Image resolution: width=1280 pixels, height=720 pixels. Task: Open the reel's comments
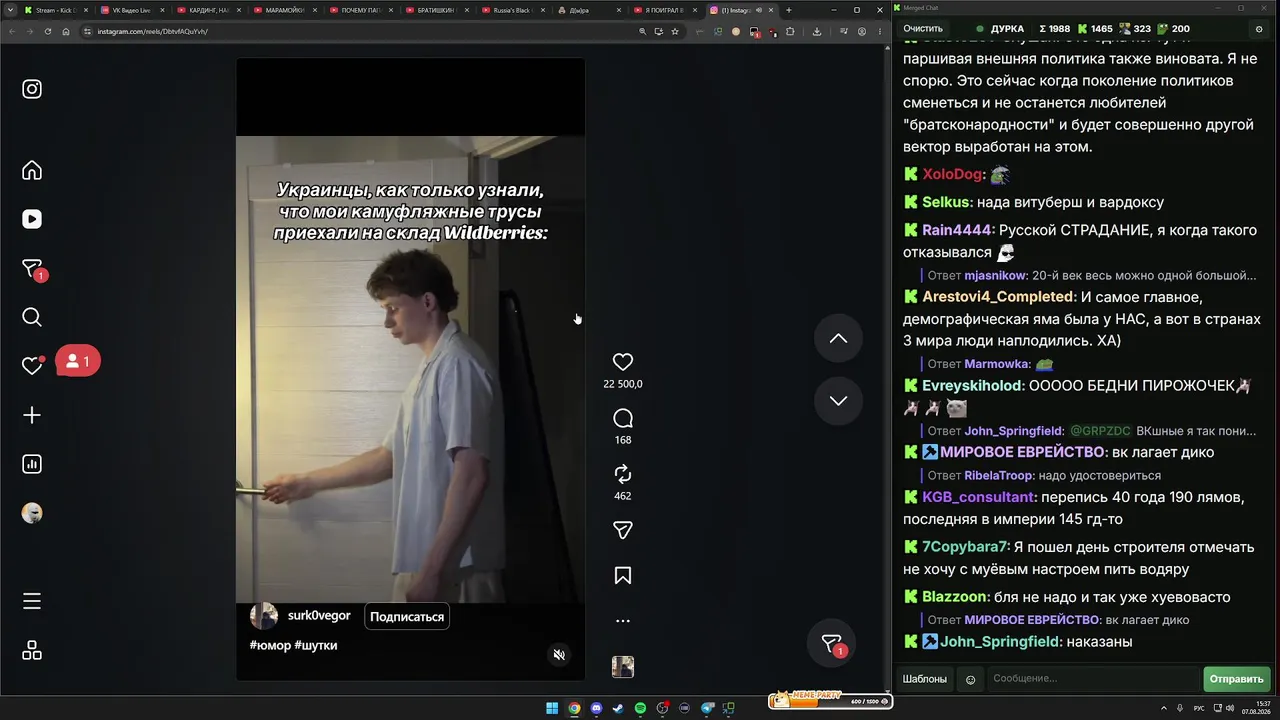tap(623, 418)
